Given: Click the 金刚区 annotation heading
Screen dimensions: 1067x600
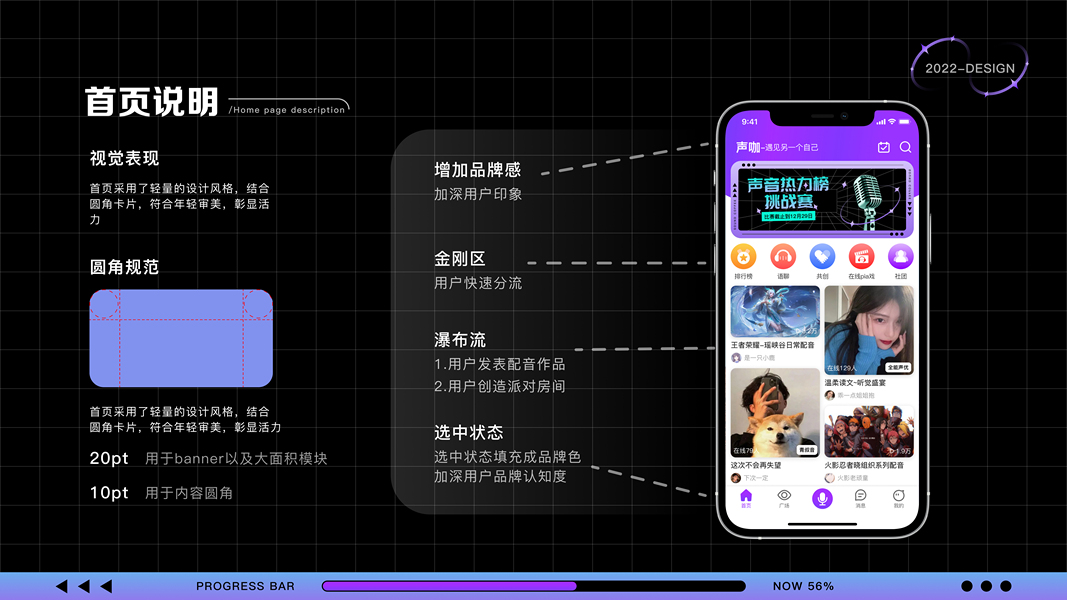Looking at the screenshot, I should pyautogui.click(x=460, y=259).
